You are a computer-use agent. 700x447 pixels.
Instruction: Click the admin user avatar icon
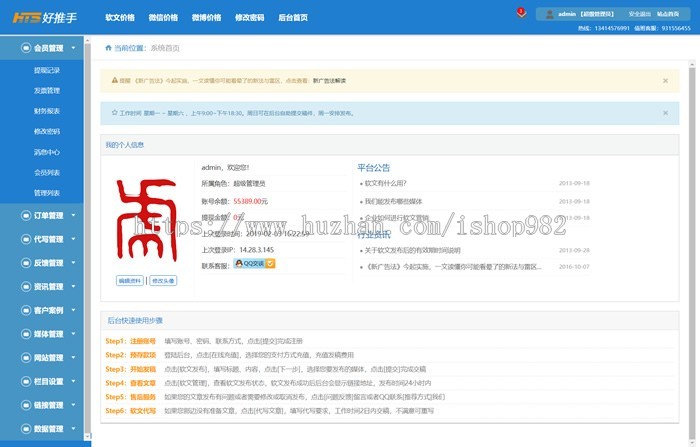point(550,14)
